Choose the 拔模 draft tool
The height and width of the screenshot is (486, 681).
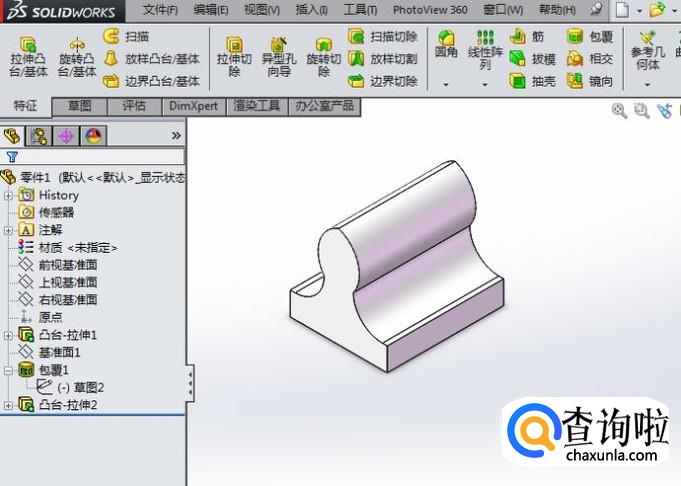[x=532, y=59]
